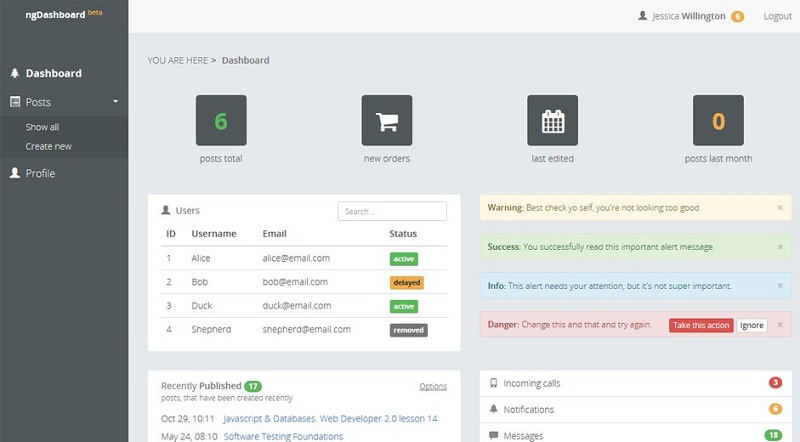Open the Javascript & Databases lesson 14 post
The image size is (800, 442).
(x=330, y=419)
